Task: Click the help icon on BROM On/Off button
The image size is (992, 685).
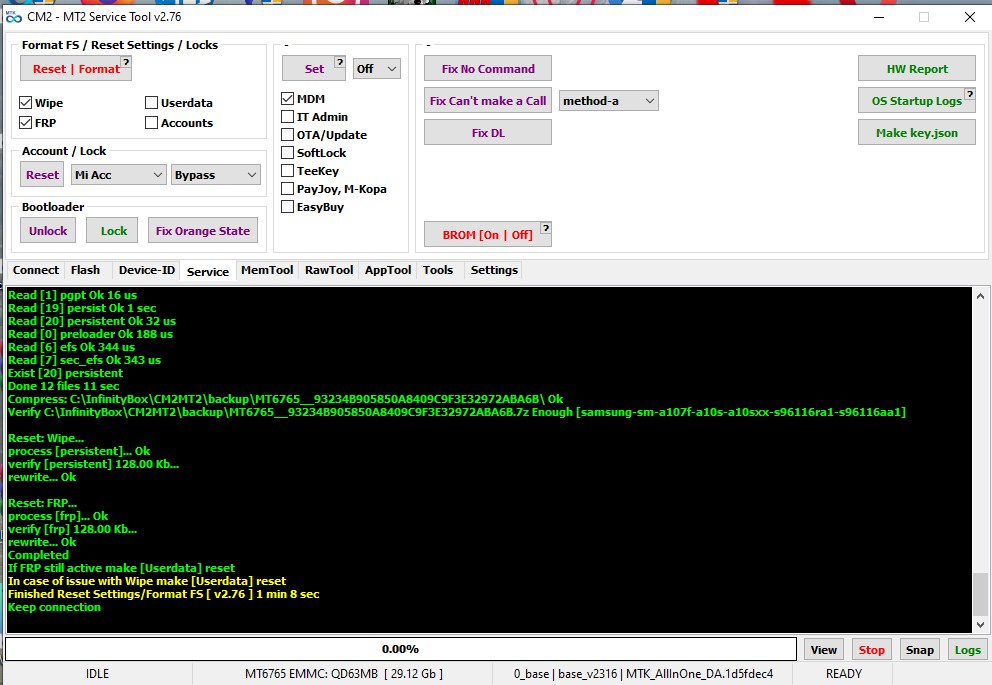Action: (546, 228)
